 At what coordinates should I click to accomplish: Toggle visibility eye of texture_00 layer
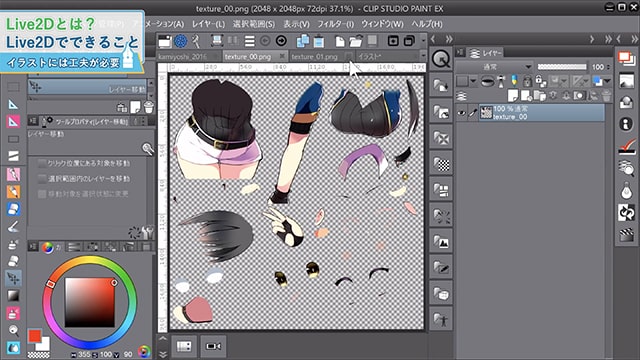pyautogui.click(x=462, y=113)
